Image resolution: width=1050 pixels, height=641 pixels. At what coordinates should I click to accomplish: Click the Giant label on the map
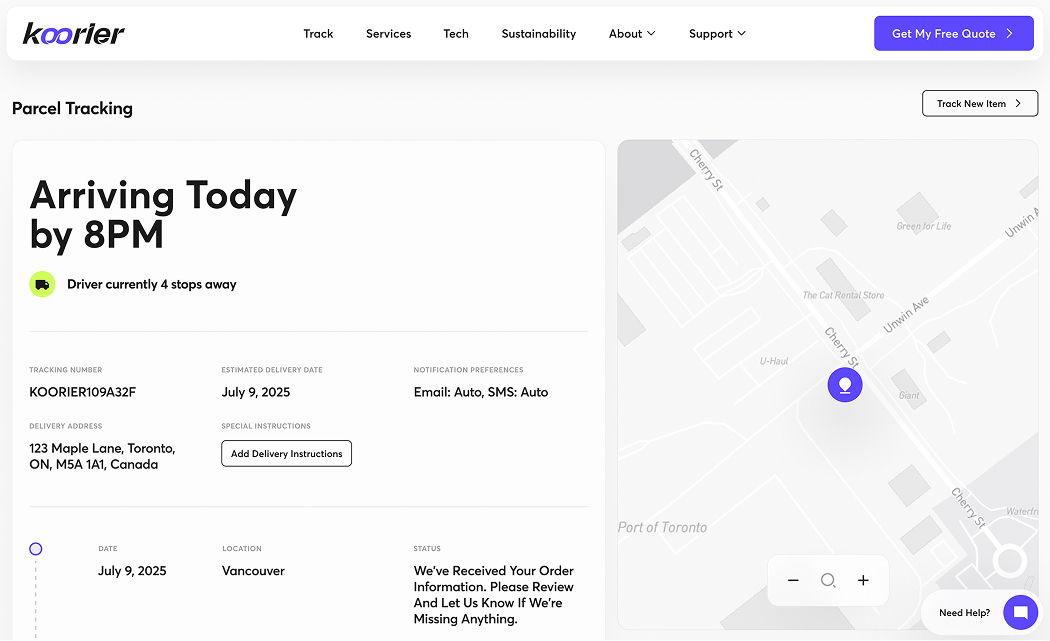point(909,396)
